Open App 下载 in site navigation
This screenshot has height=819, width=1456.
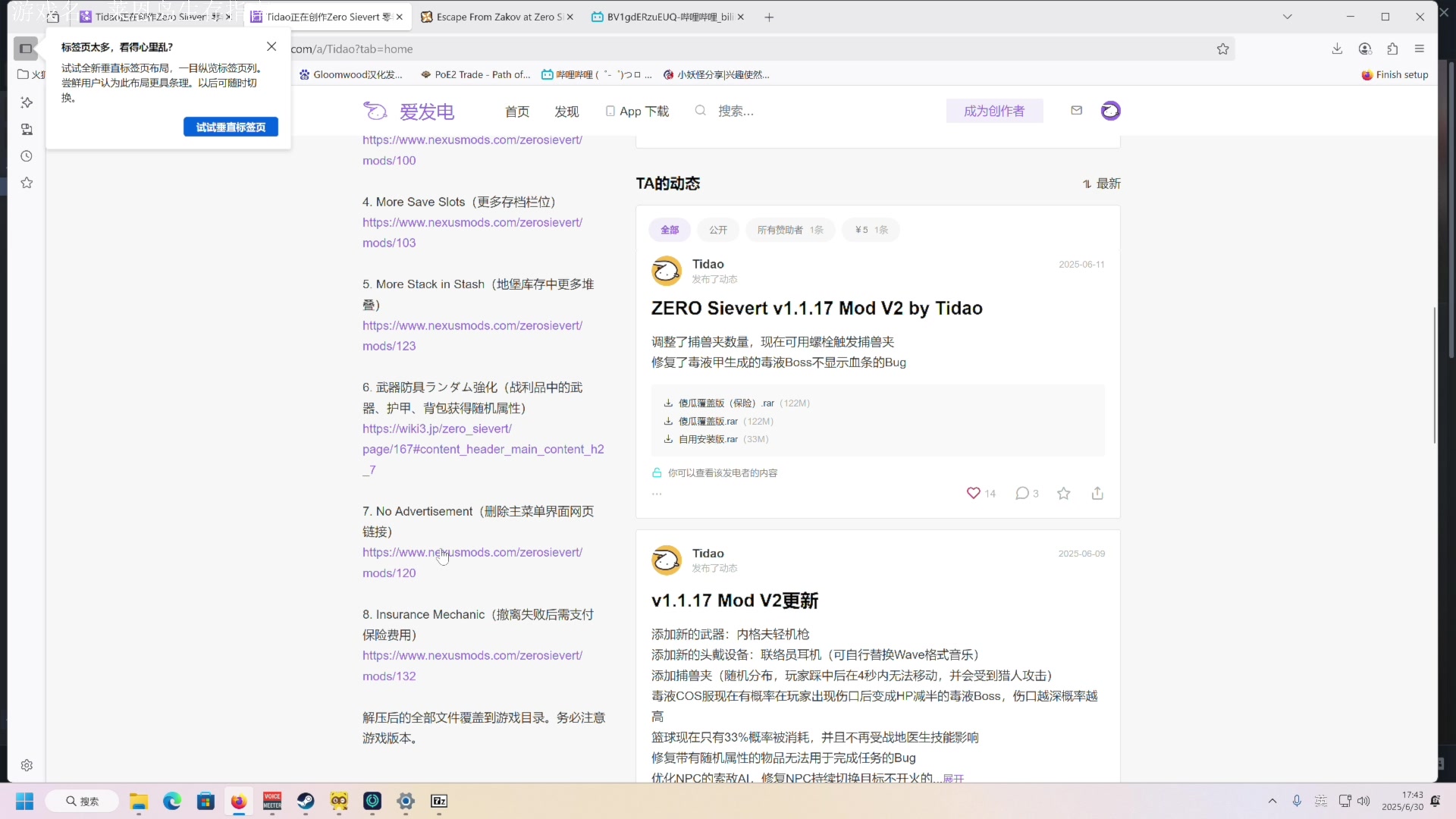[x=637, y=111]
